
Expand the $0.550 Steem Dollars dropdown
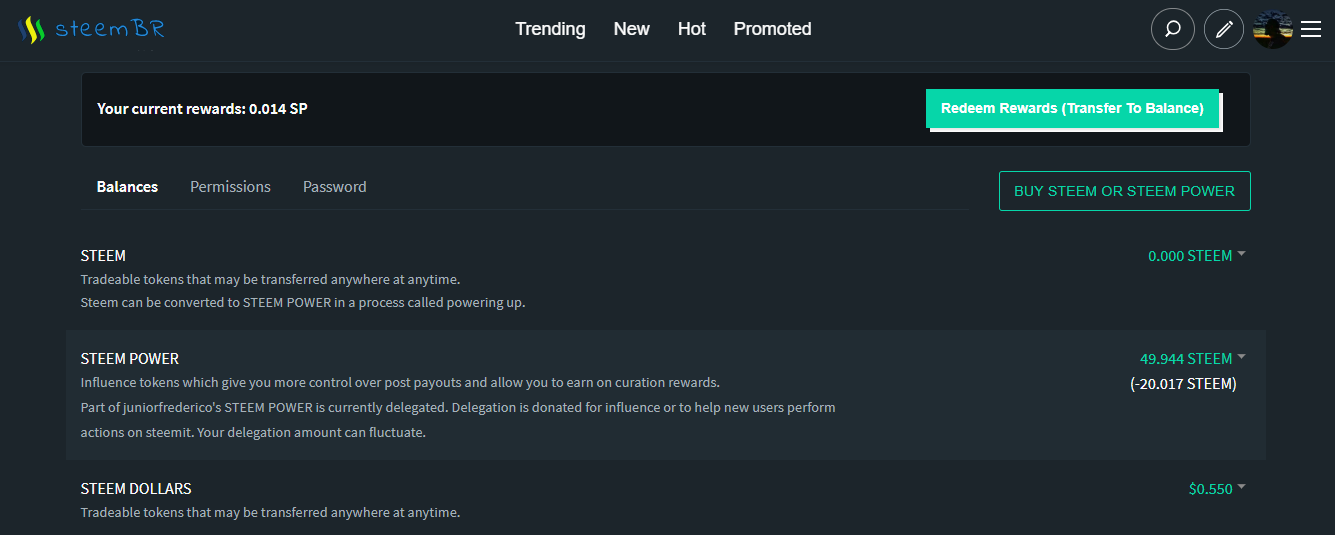(x=1216, y=489)
